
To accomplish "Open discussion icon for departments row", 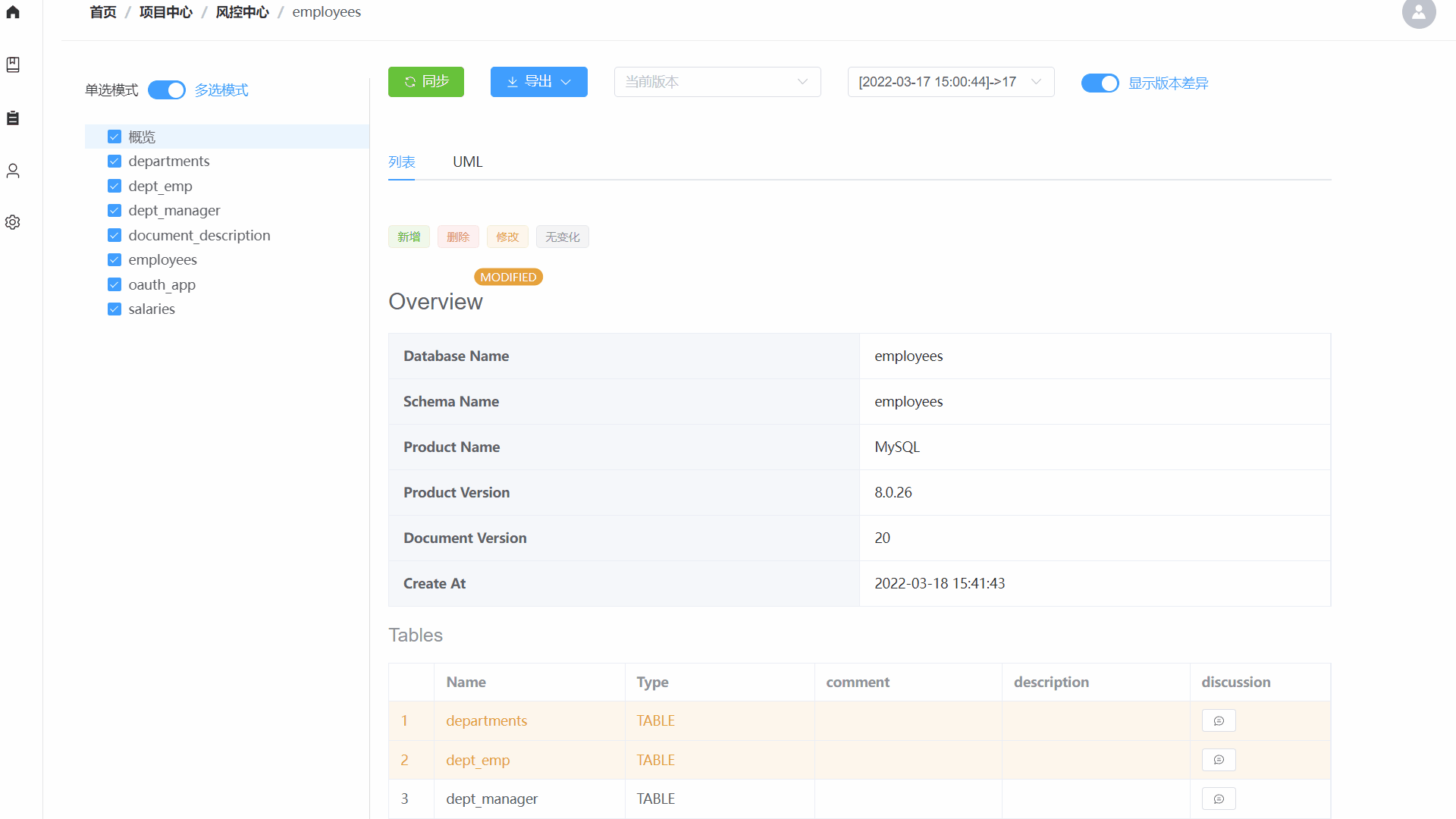I will [x=1218, y=720].
